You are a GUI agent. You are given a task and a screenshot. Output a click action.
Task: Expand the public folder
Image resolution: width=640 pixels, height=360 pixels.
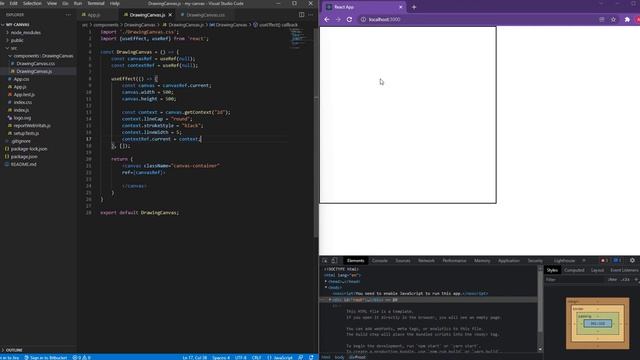point(17,40)
